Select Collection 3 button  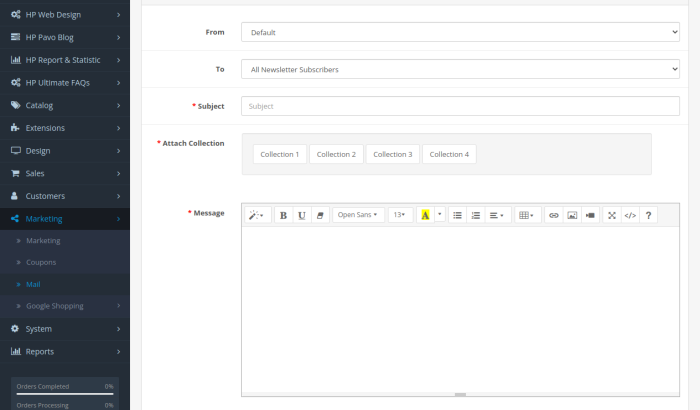click(393, 154)
